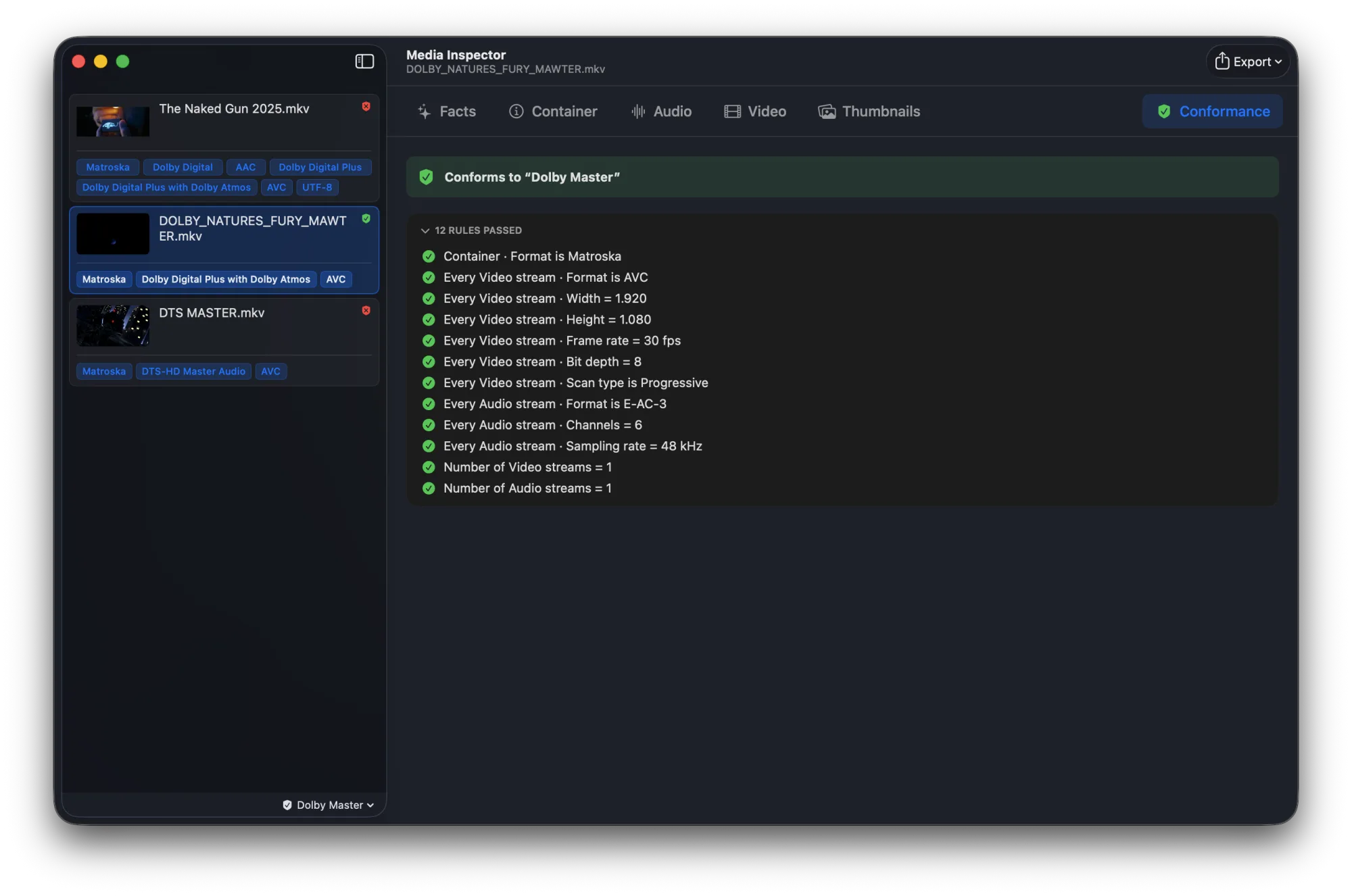
Task: Click The Naked Gun 2025.mkv file name
Action: click(234, 109)
